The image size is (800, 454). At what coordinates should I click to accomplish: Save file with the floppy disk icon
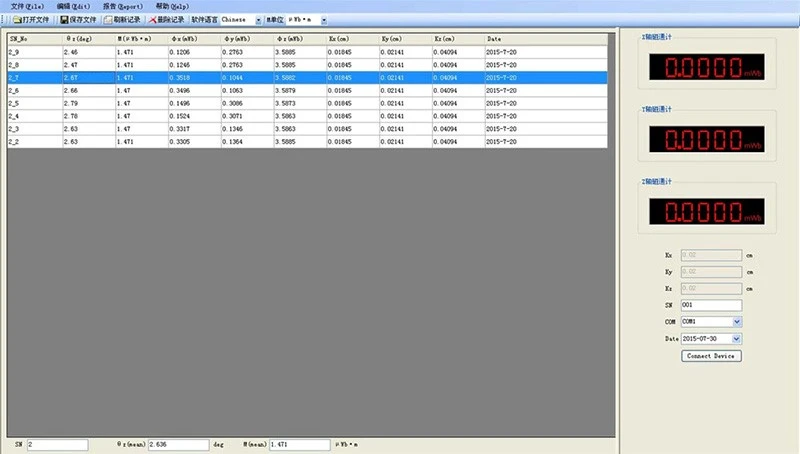64,20
